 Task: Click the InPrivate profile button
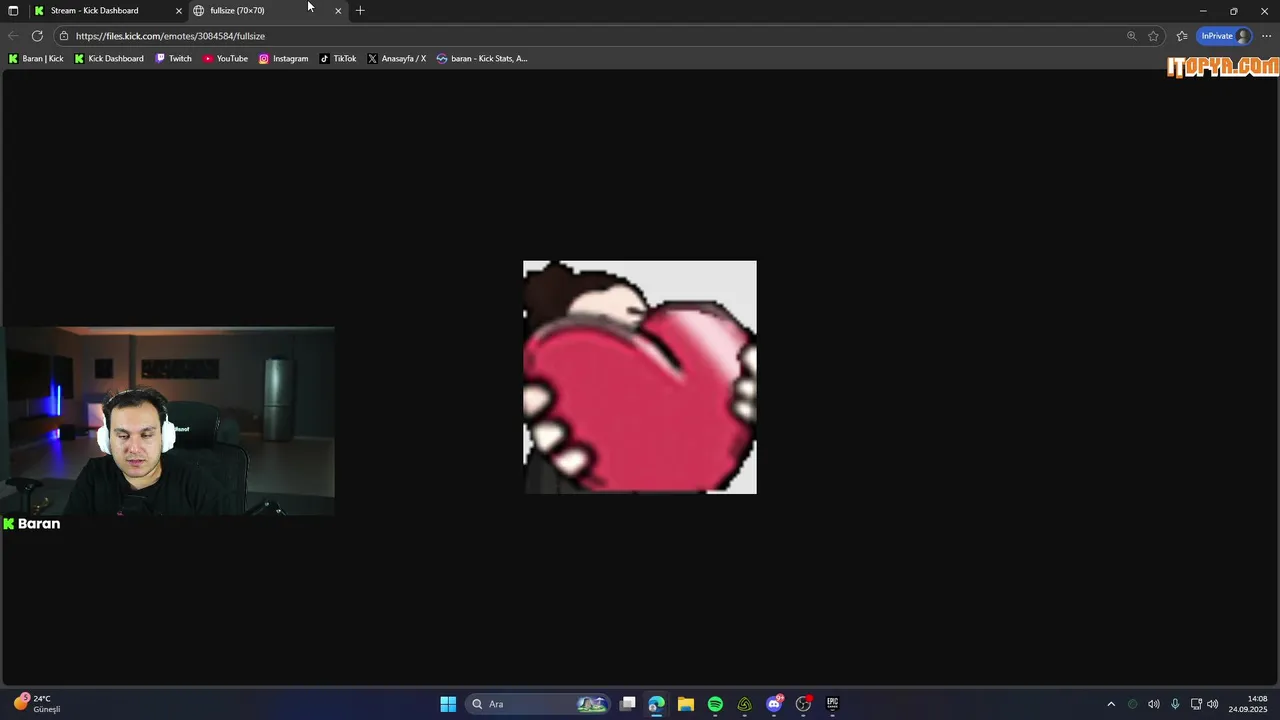(1225, 36)
